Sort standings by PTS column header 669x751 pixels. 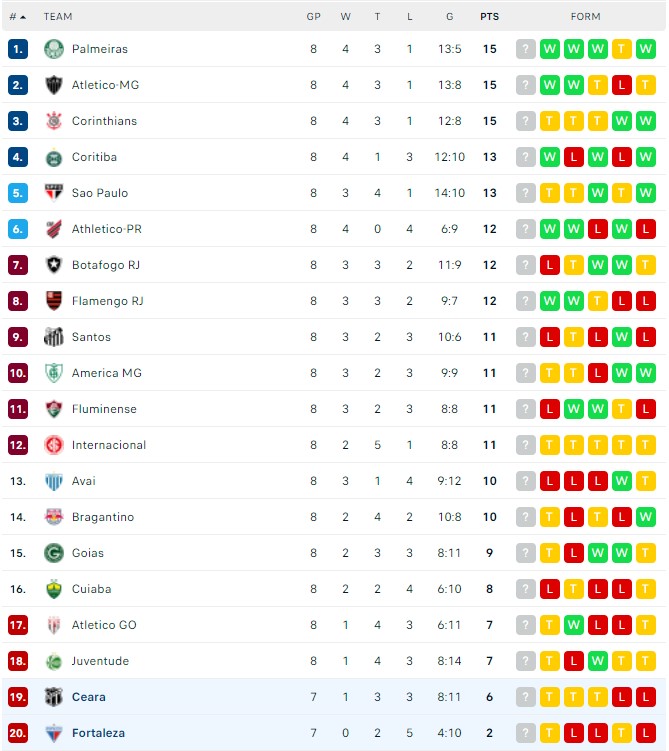489,17
